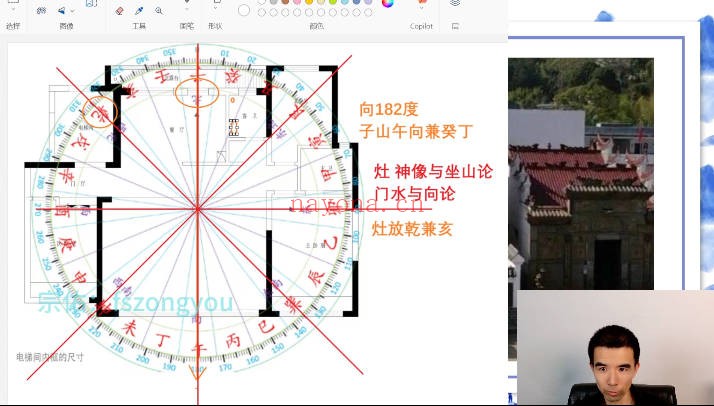Click the temple photo in the slide window

581,173
